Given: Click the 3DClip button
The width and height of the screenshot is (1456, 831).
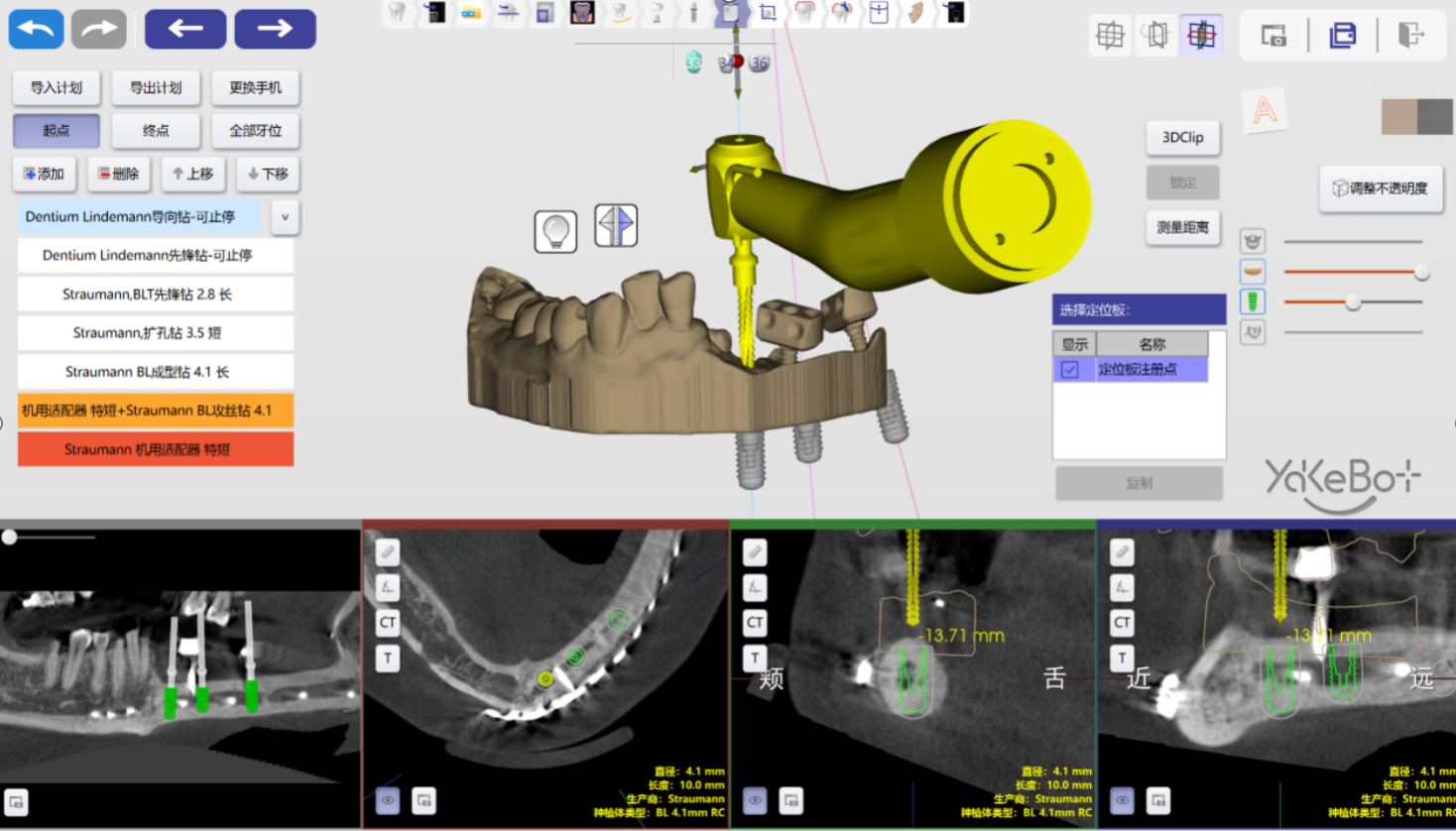Looking at the screenshot, I should (x=1182, y=138).
